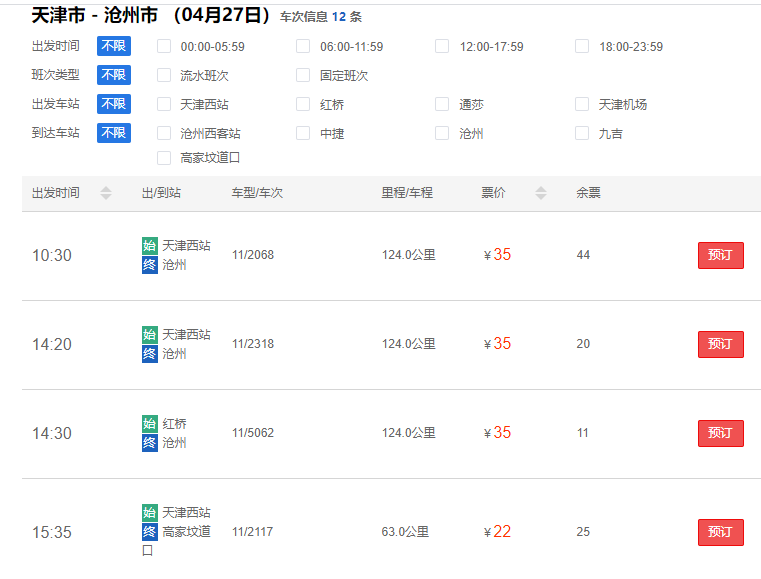Image resolution: width=761 pixels, height=579 pixels.
Task: Tick the 沧州西客站 arrival station checkbox
Action: click(164, 133)
